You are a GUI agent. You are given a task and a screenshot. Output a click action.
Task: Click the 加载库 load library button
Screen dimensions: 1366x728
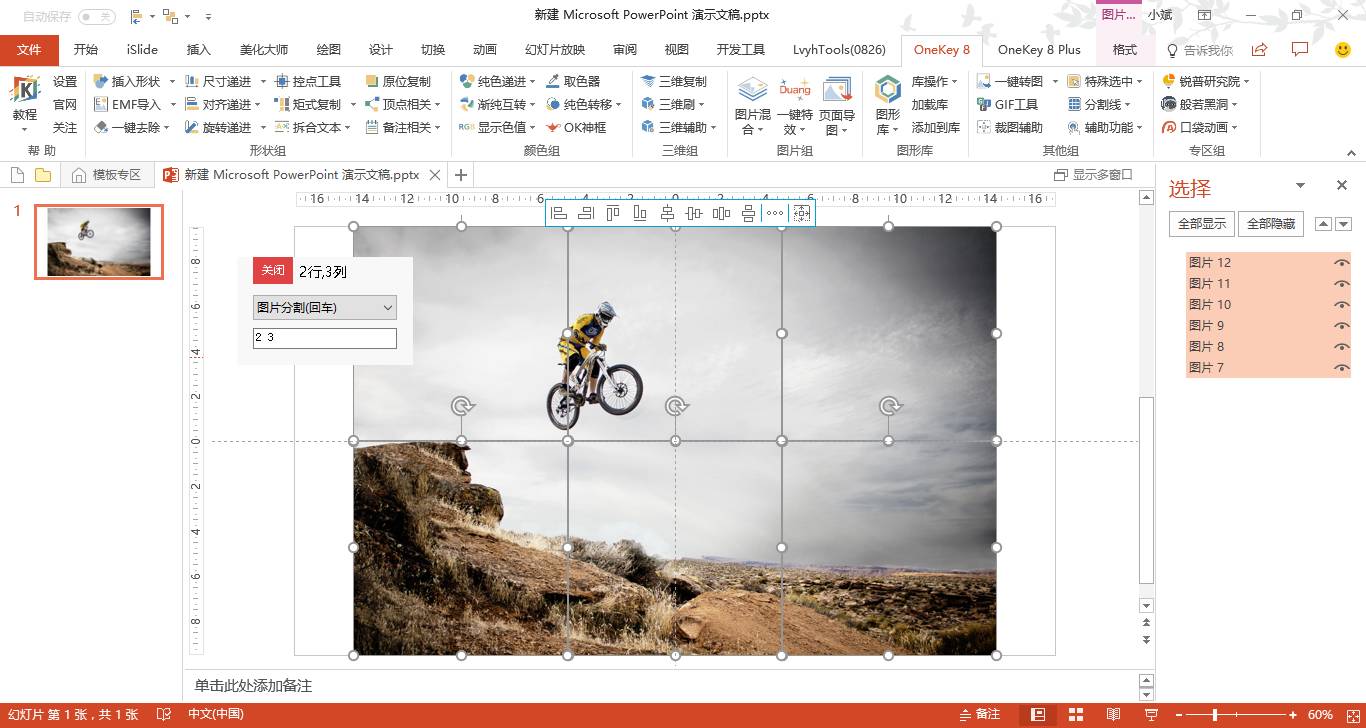click(930, 104)
